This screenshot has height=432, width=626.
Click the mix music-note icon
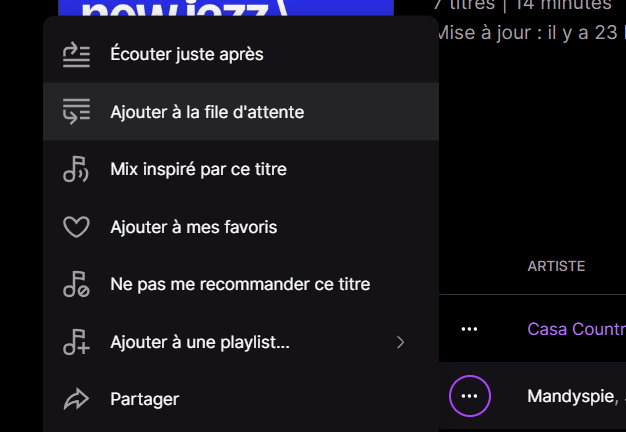(x=76, y=169)
